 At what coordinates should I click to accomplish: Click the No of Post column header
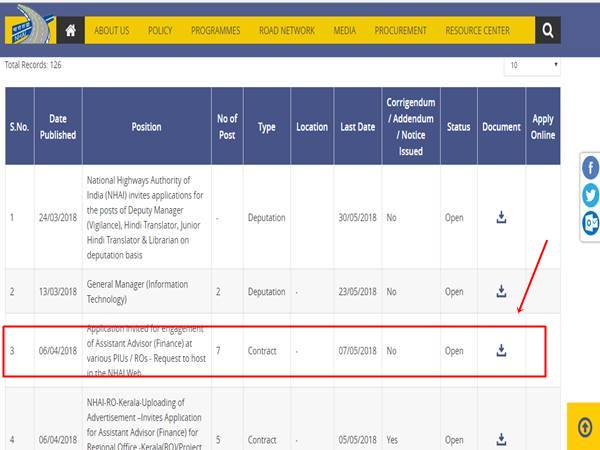tap(227, 127)
